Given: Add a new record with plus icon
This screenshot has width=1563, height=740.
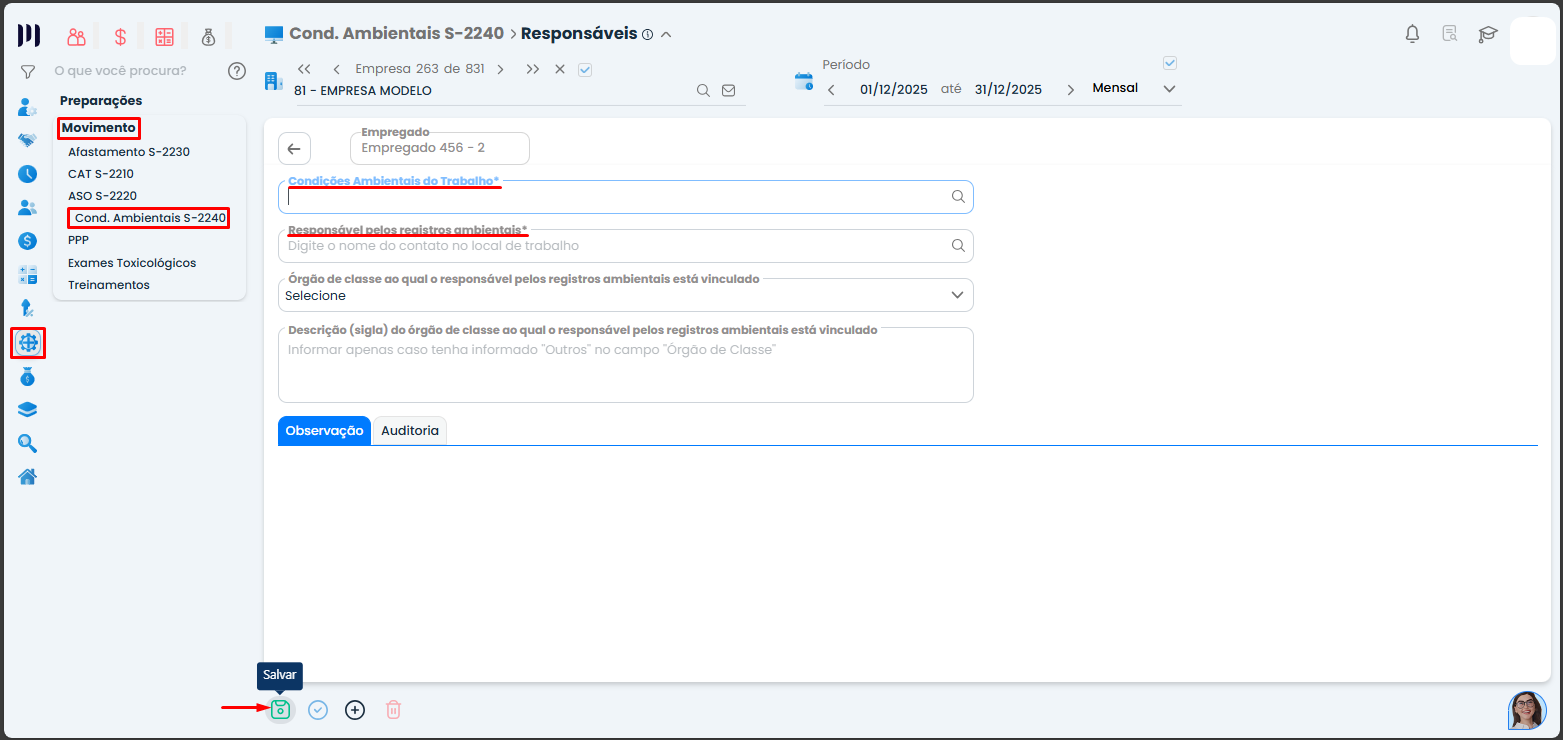Looking at the screenshot, I should [x=355, y=710].
